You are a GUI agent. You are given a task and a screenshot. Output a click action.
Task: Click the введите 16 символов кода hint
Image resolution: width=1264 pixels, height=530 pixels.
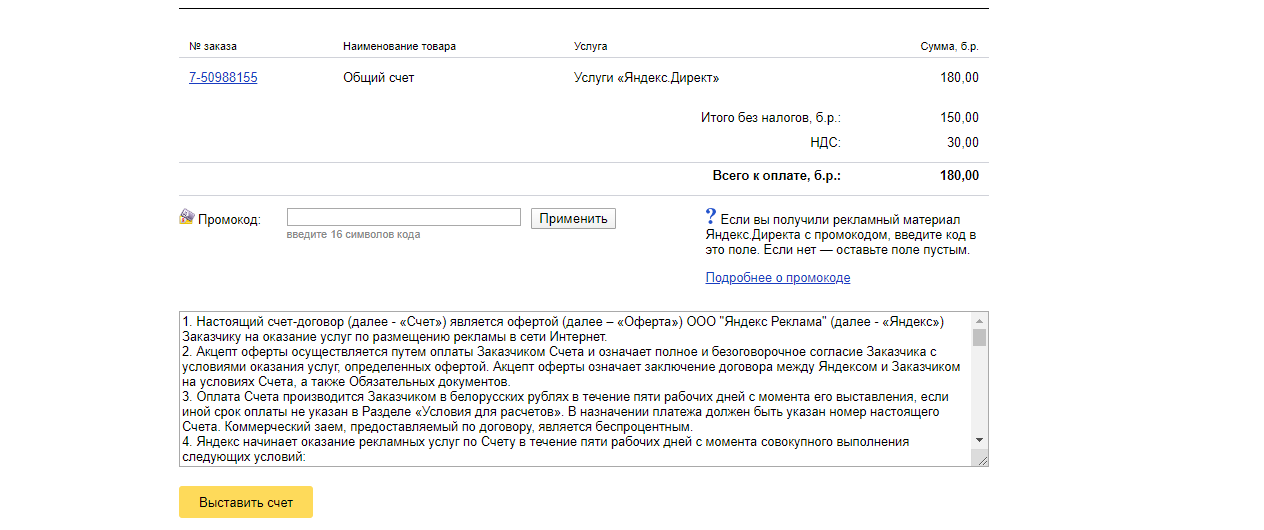(353, 234)
